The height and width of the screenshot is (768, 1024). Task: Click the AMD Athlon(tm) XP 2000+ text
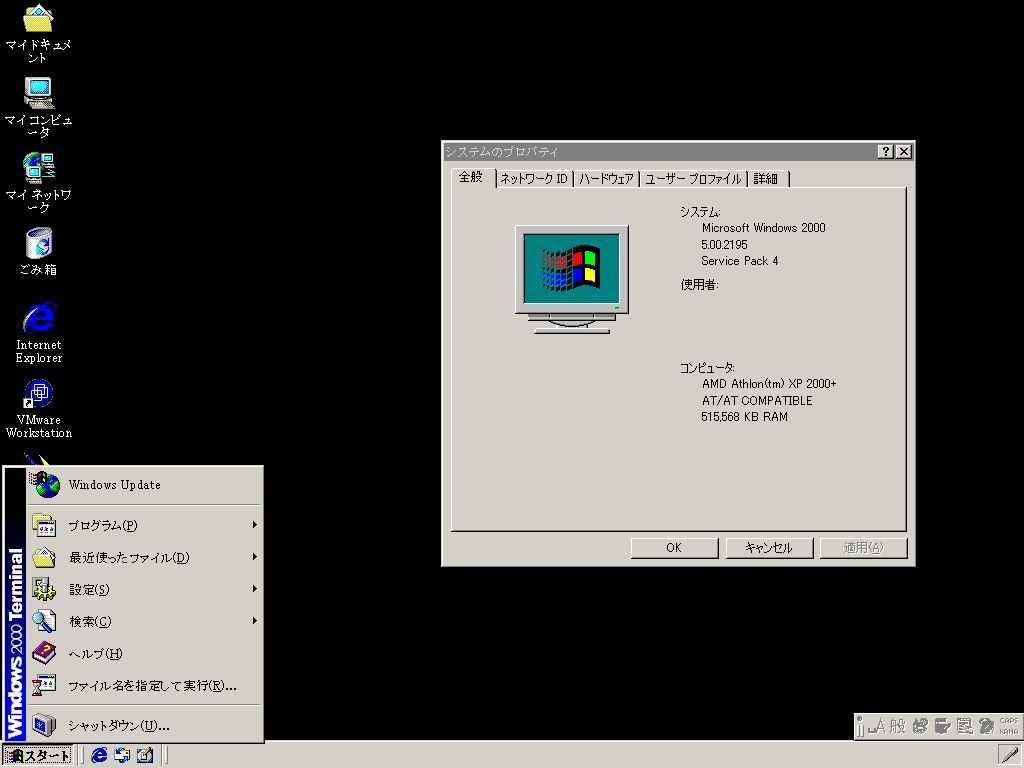[769, 384]
